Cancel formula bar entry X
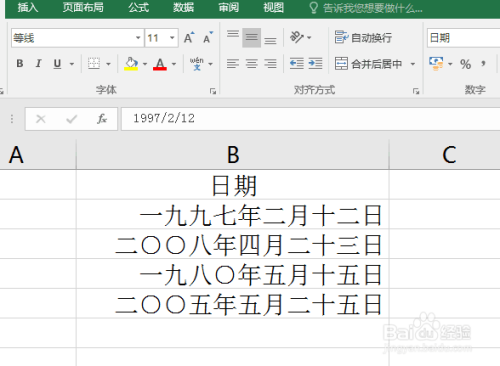The width and height of the screenshot is (500, 366). pos(41,119)
